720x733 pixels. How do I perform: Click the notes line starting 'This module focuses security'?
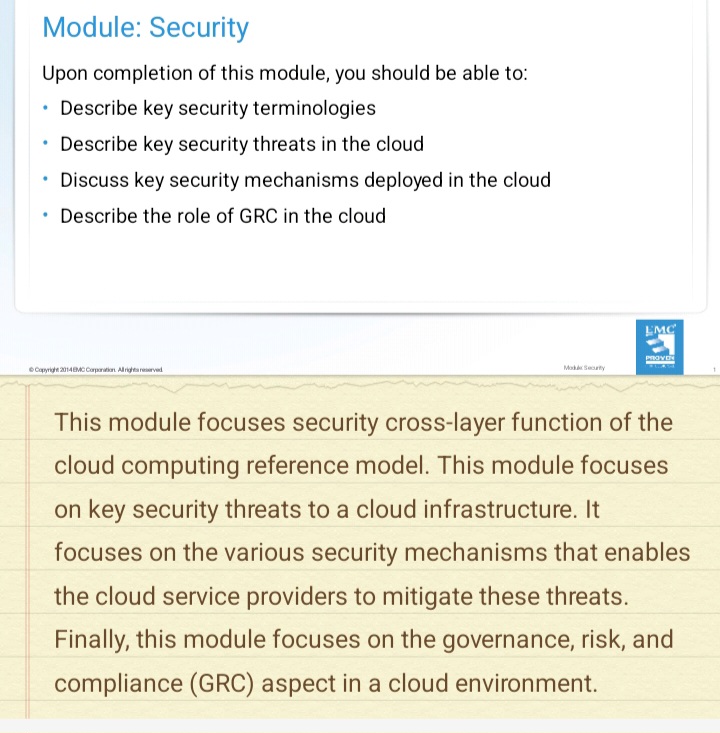[364, 422]
